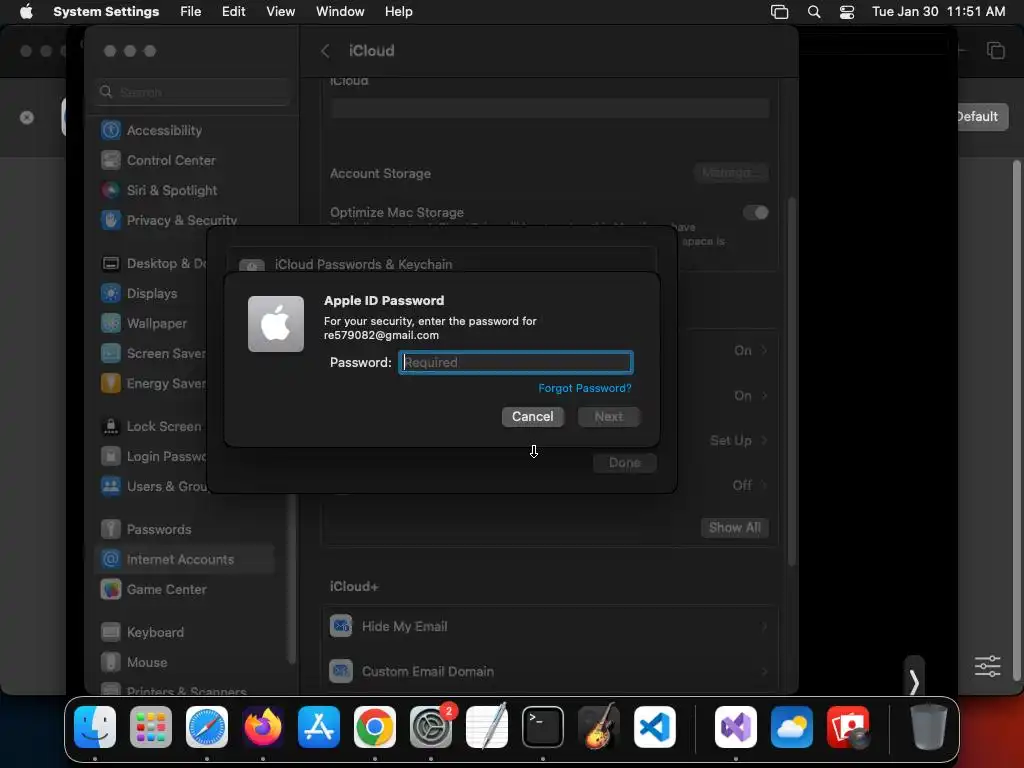Click System Settings dock icon with badge

(431, 727)
